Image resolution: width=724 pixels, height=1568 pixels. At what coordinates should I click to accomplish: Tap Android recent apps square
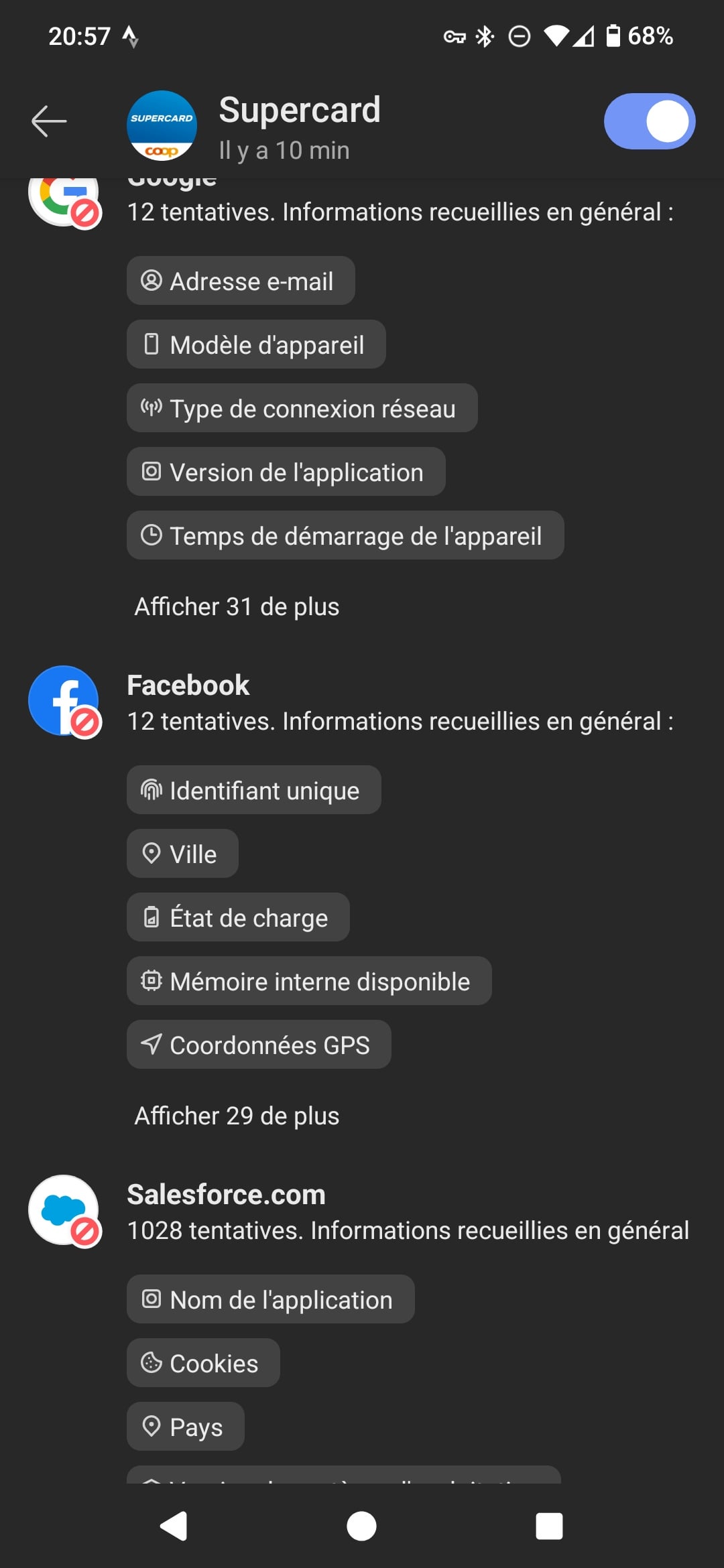point(549,1526)
